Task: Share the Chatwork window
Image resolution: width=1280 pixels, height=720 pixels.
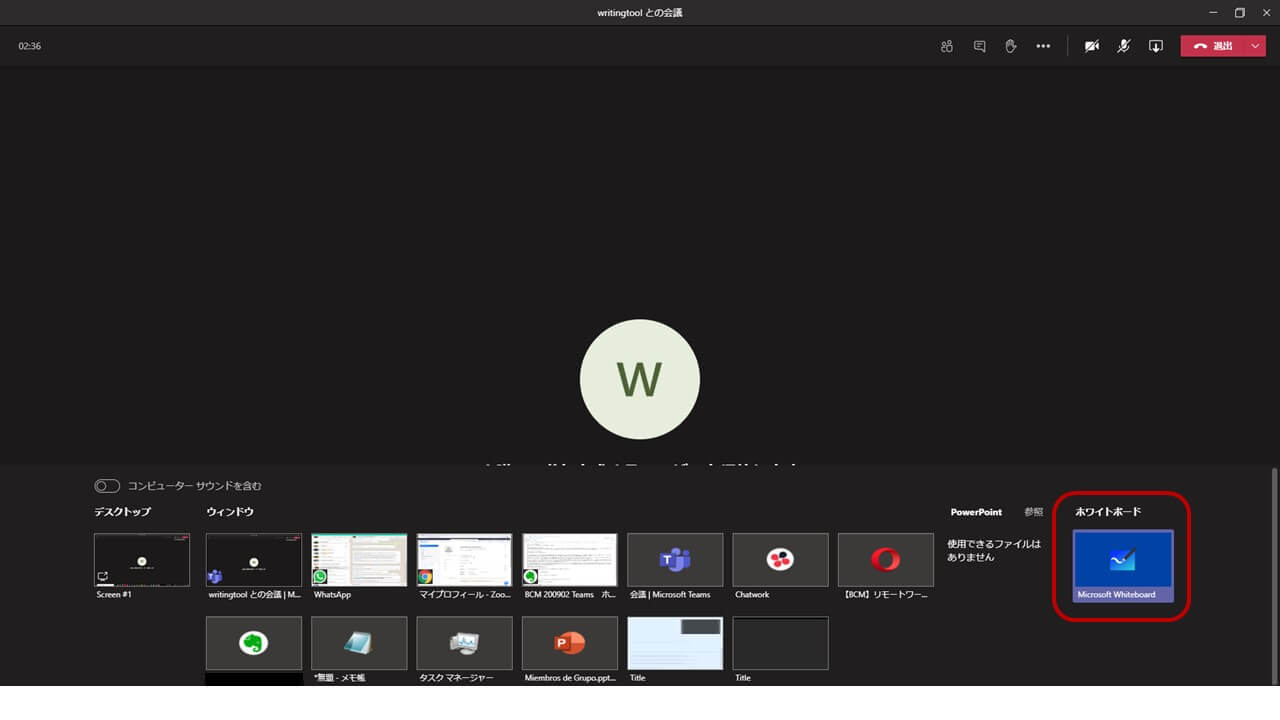Action: (780, 560)
